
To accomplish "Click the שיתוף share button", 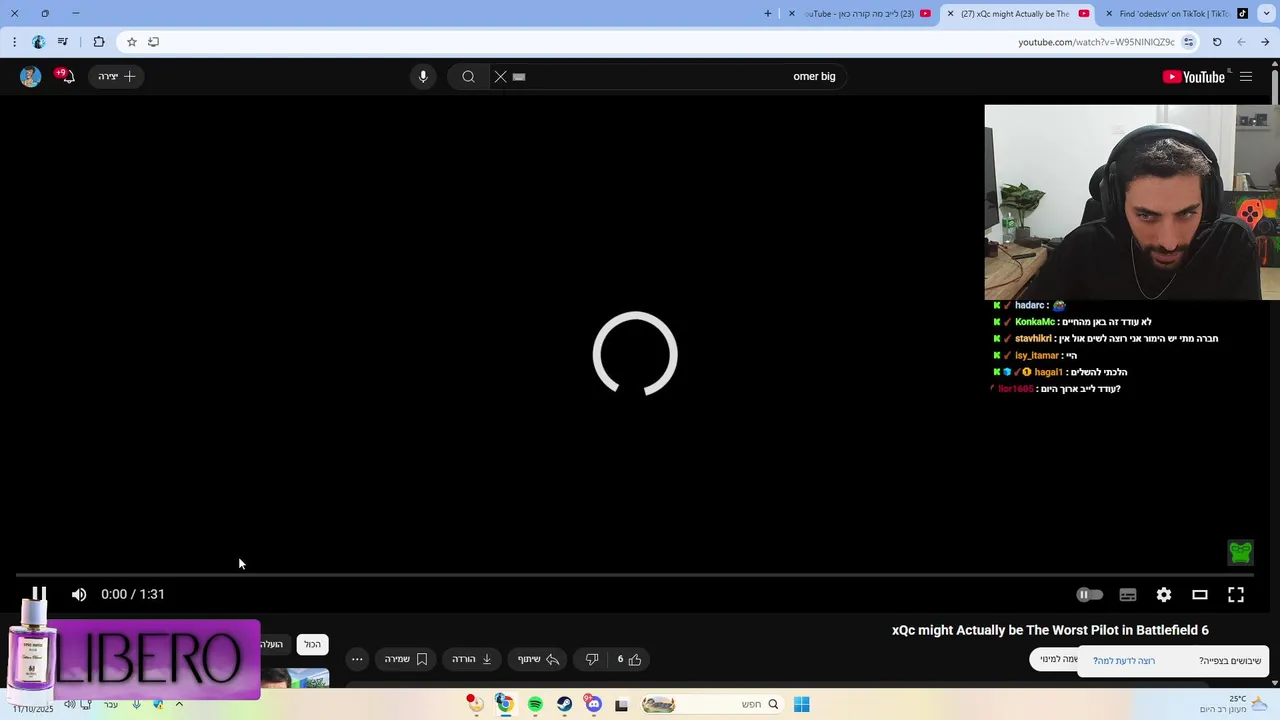I will coord(538,659).
